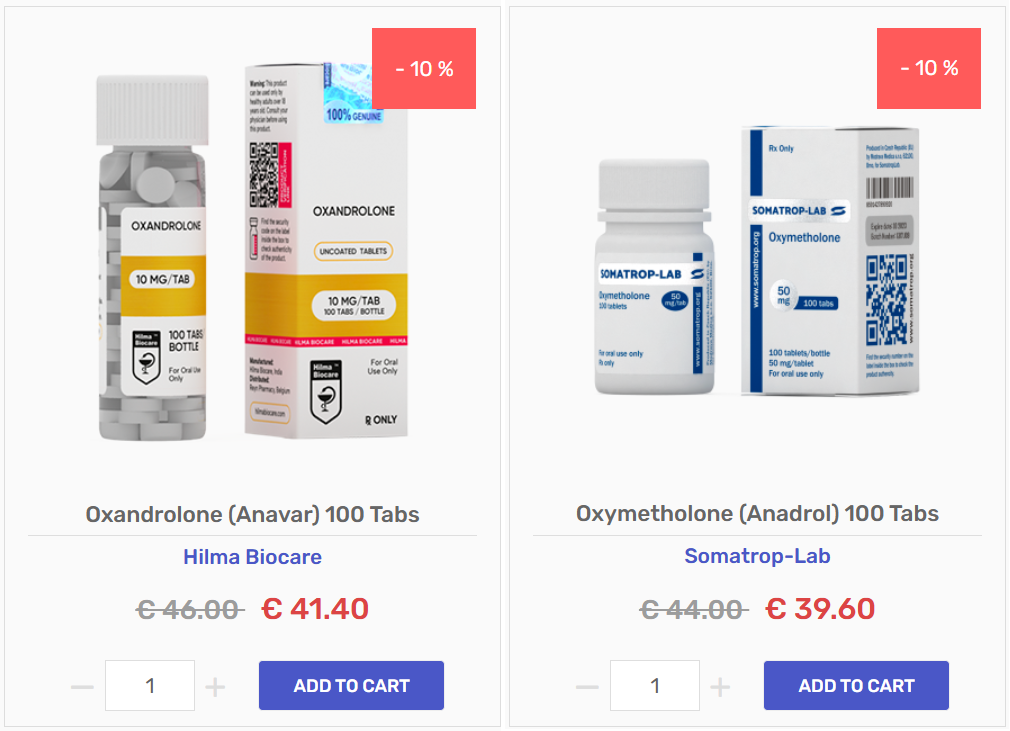
Task: View the Oxymetholone Somatrop-Lab product image
Action: (x=758, y=260)
